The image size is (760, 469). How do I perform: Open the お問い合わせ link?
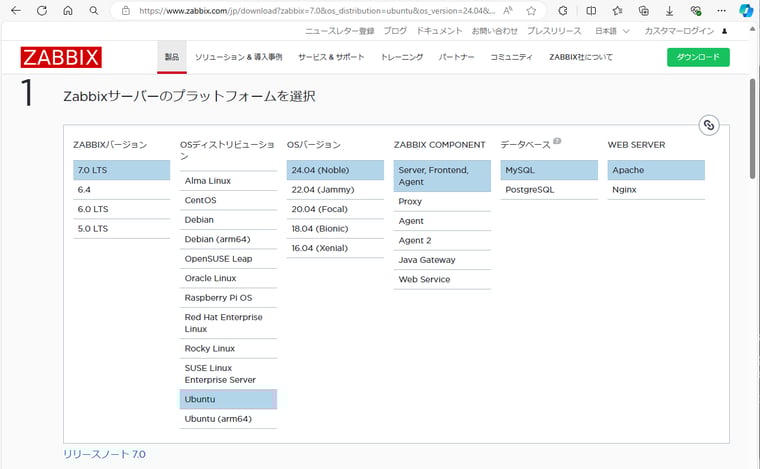pyautogui.click(x=494, y=31)
